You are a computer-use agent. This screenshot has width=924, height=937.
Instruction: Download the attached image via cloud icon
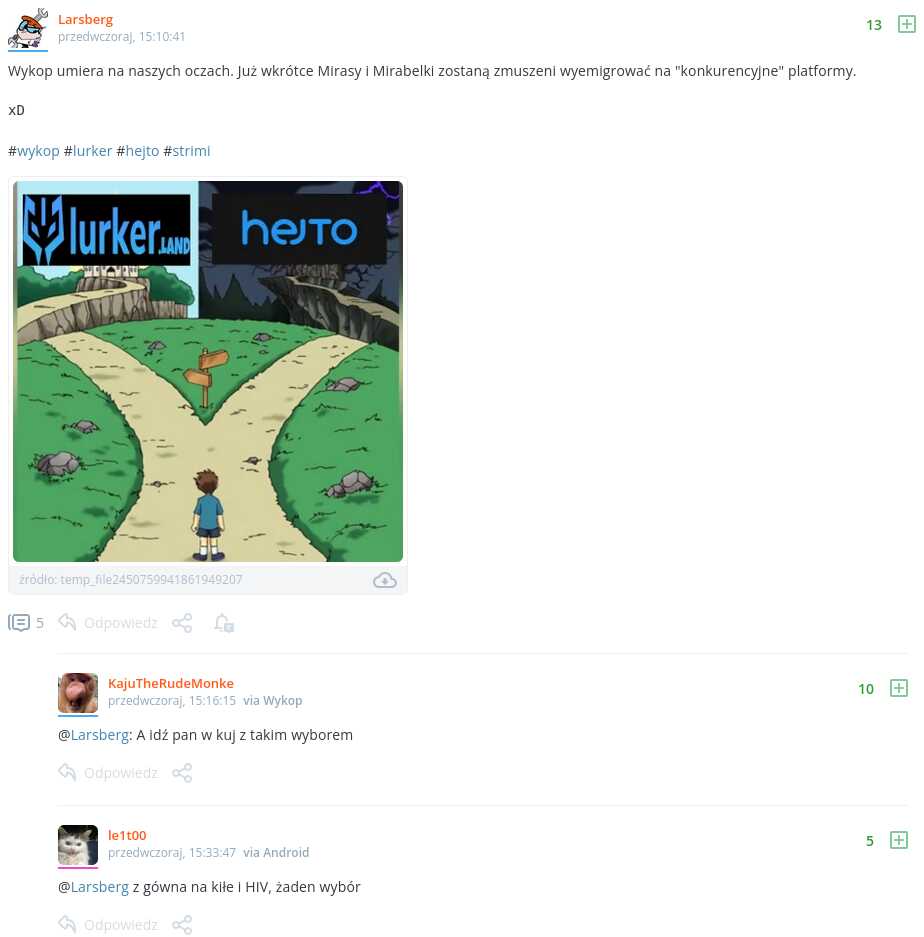385,580
